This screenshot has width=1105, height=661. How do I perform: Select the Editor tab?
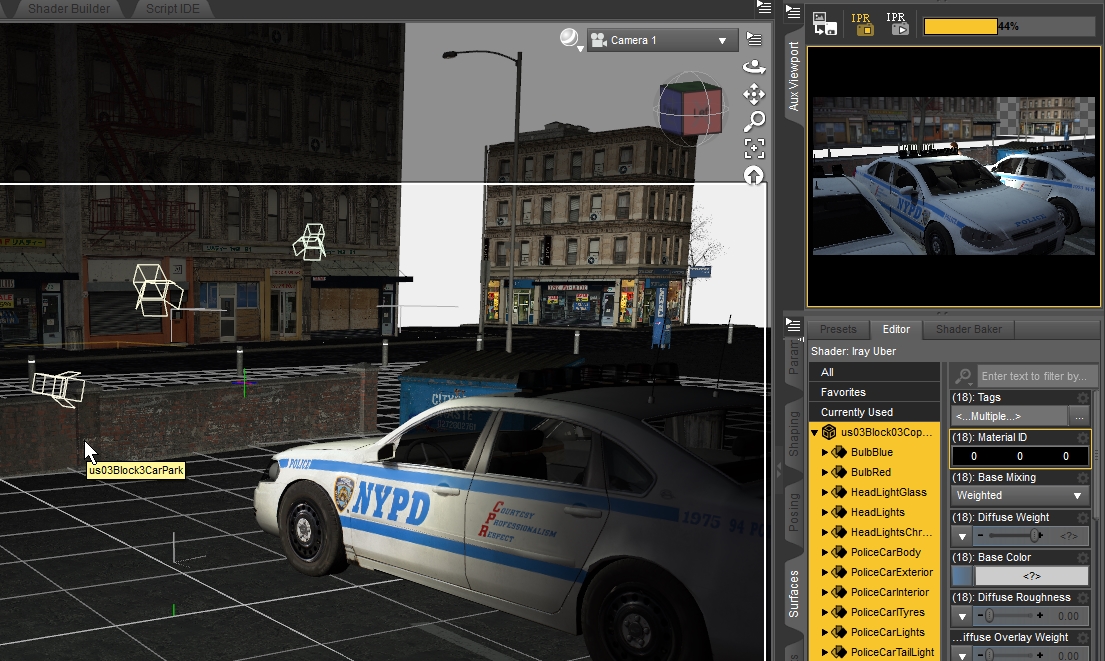(896, 329)
